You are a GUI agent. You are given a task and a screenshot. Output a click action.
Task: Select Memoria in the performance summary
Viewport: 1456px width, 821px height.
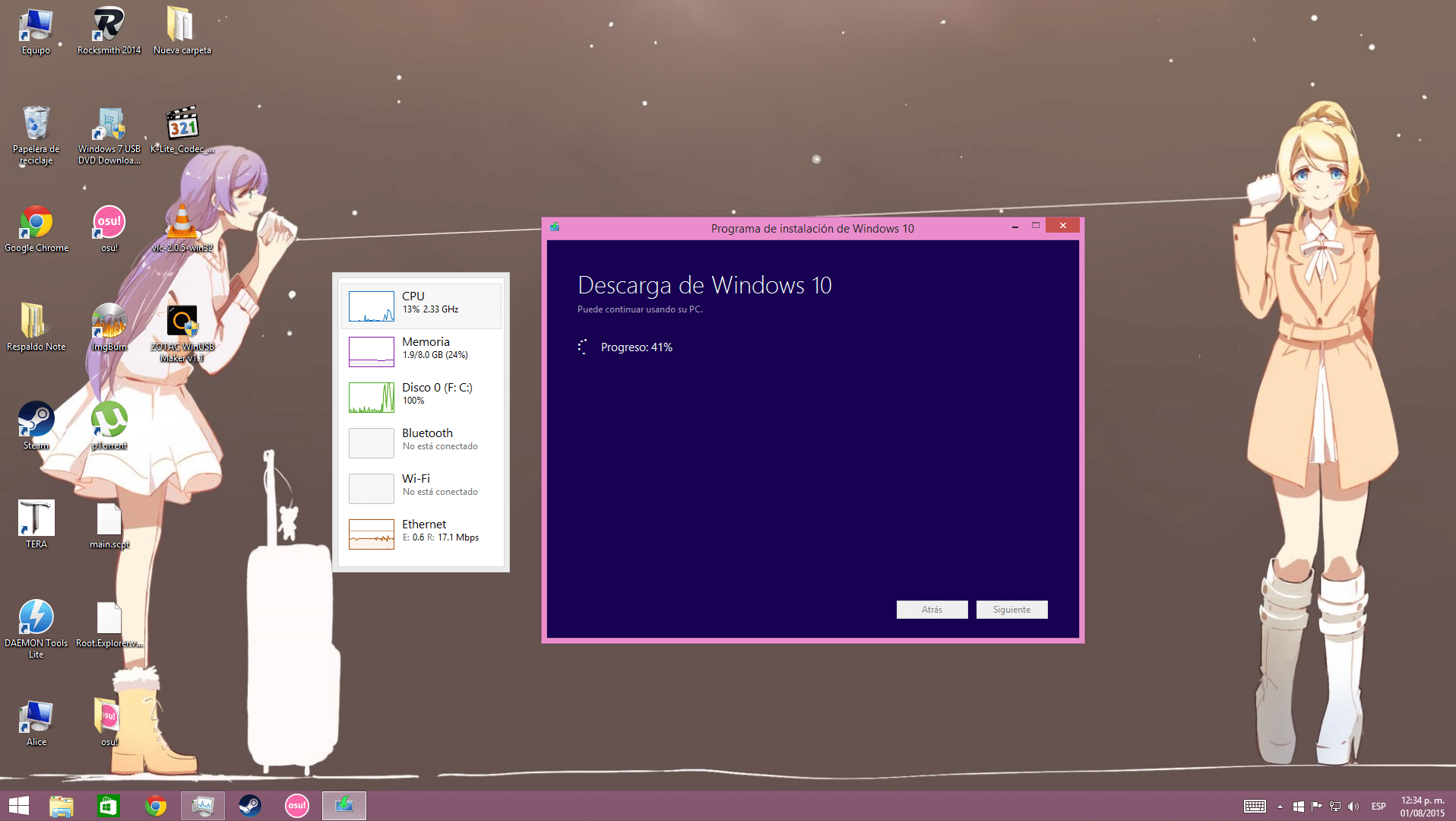pos(421,351)
